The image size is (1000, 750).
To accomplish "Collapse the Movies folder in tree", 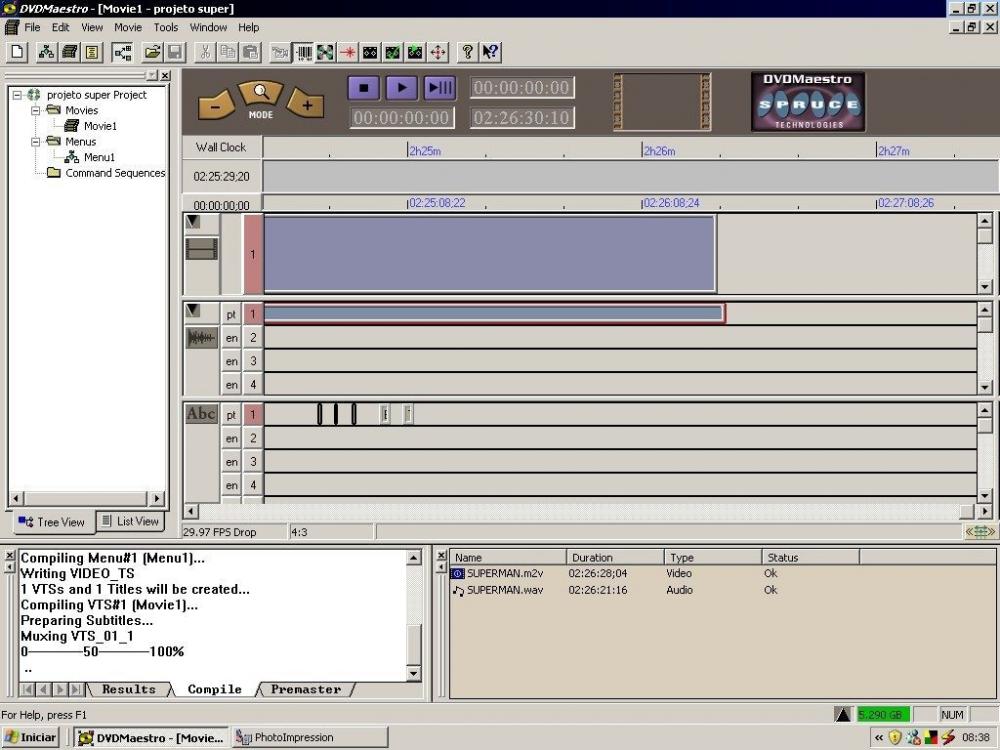I will coord(35,110).
